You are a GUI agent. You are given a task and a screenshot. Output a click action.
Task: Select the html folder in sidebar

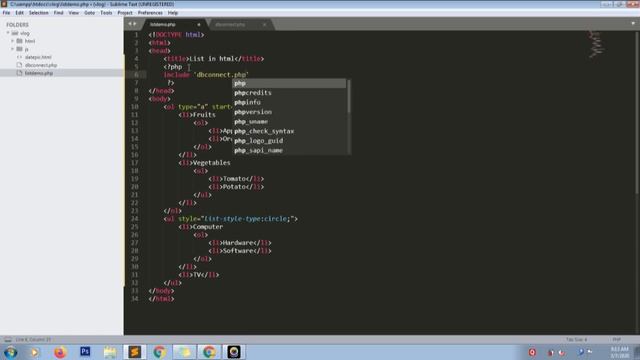pyautogui.click(x=30, y=41)
